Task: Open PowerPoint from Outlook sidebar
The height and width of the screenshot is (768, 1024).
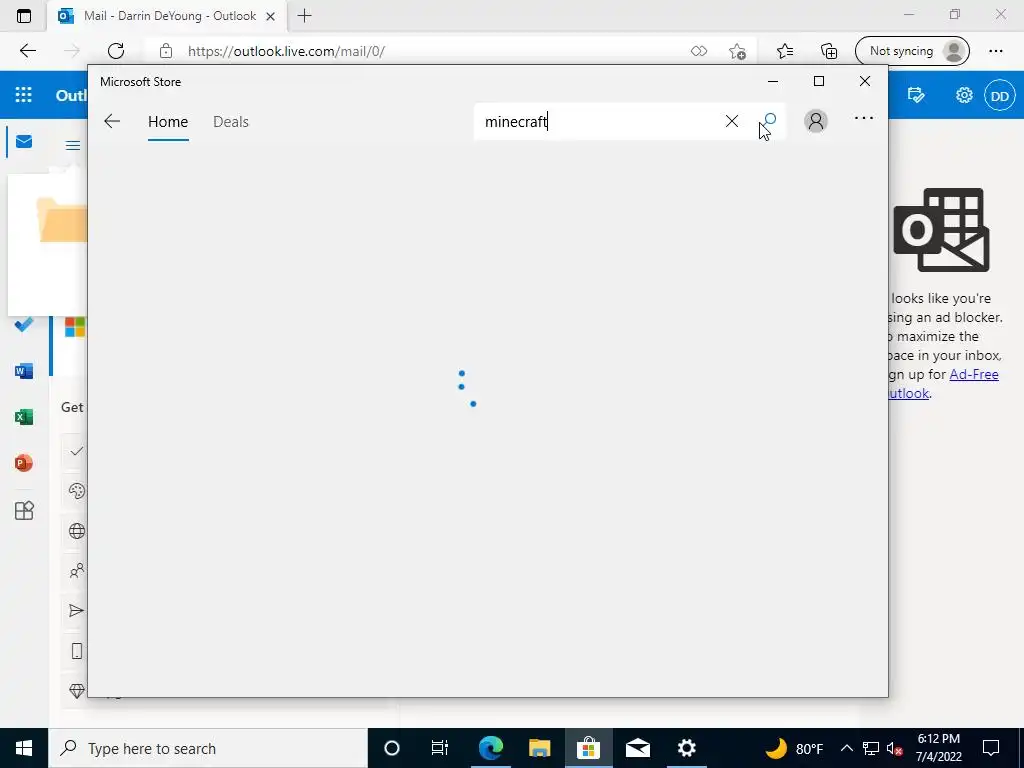Action: (24, 463)
